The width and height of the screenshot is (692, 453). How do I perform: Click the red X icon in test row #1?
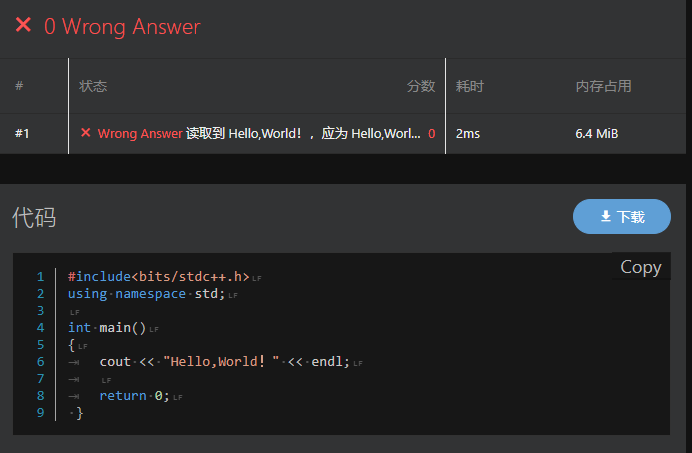[86, 133]
